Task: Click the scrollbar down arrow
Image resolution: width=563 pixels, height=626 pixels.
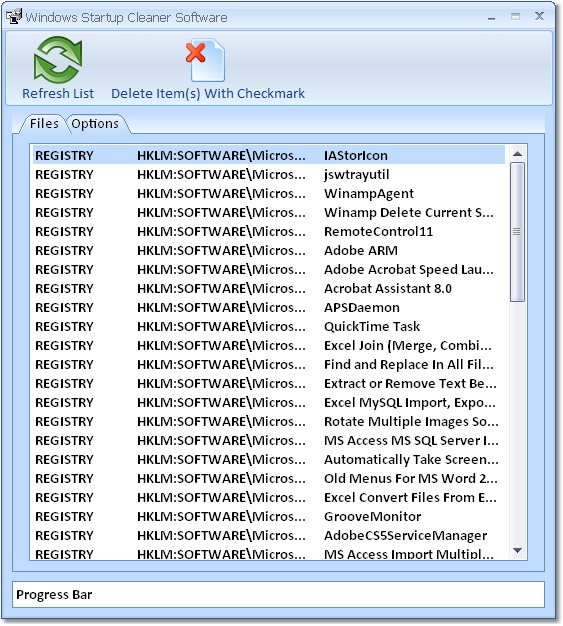Action: coord(518,551)
